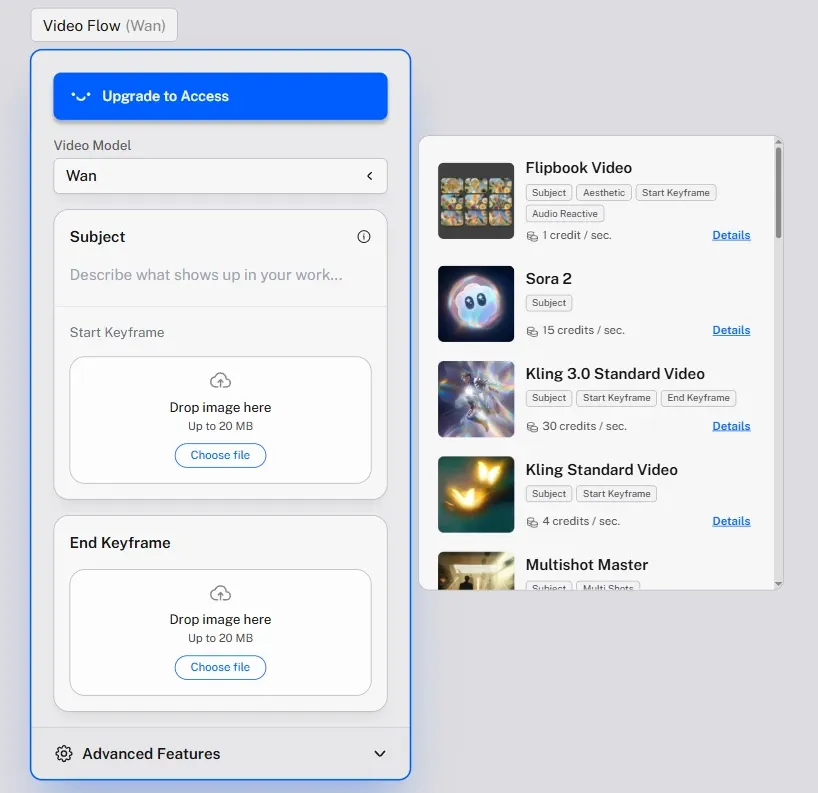
Task: Click the credits coin icon for Flipbook Video
Action: click(x=532, y=236)
